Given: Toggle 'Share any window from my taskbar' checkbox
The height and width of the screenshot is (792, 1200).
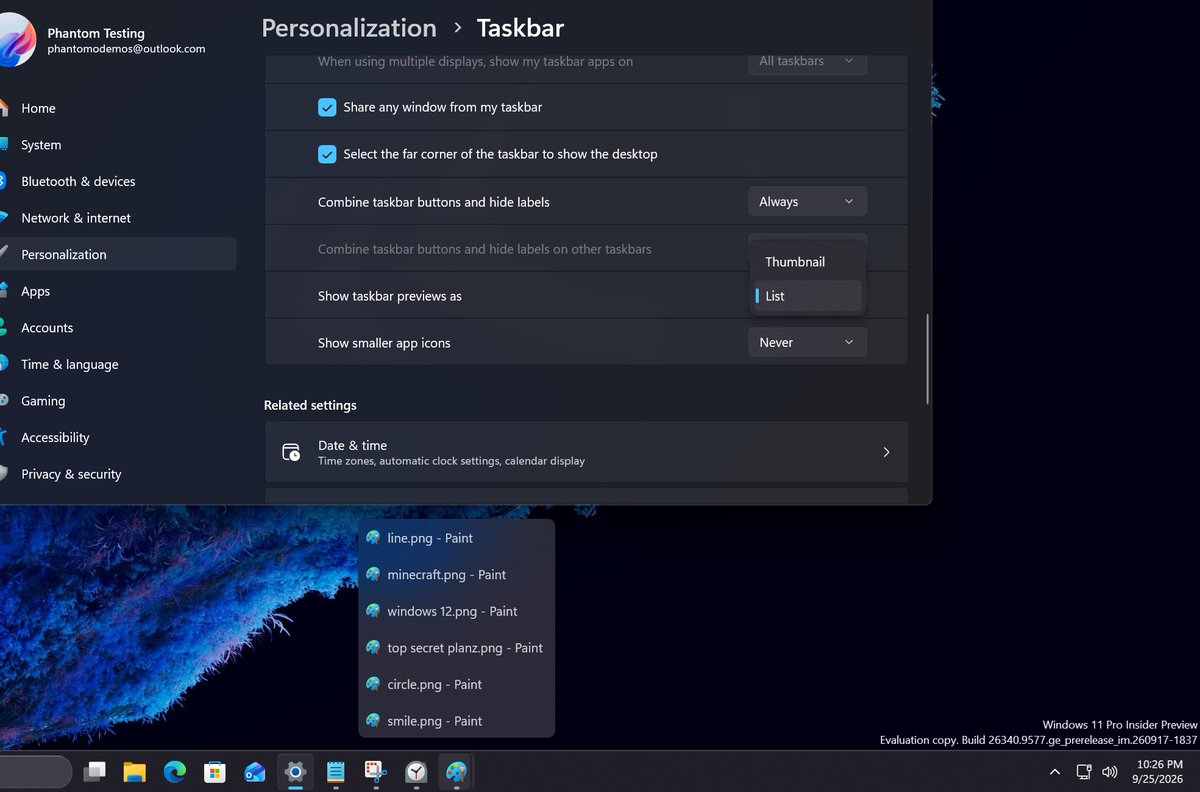Looking at the screenshot, I should (x=327, y=107).
